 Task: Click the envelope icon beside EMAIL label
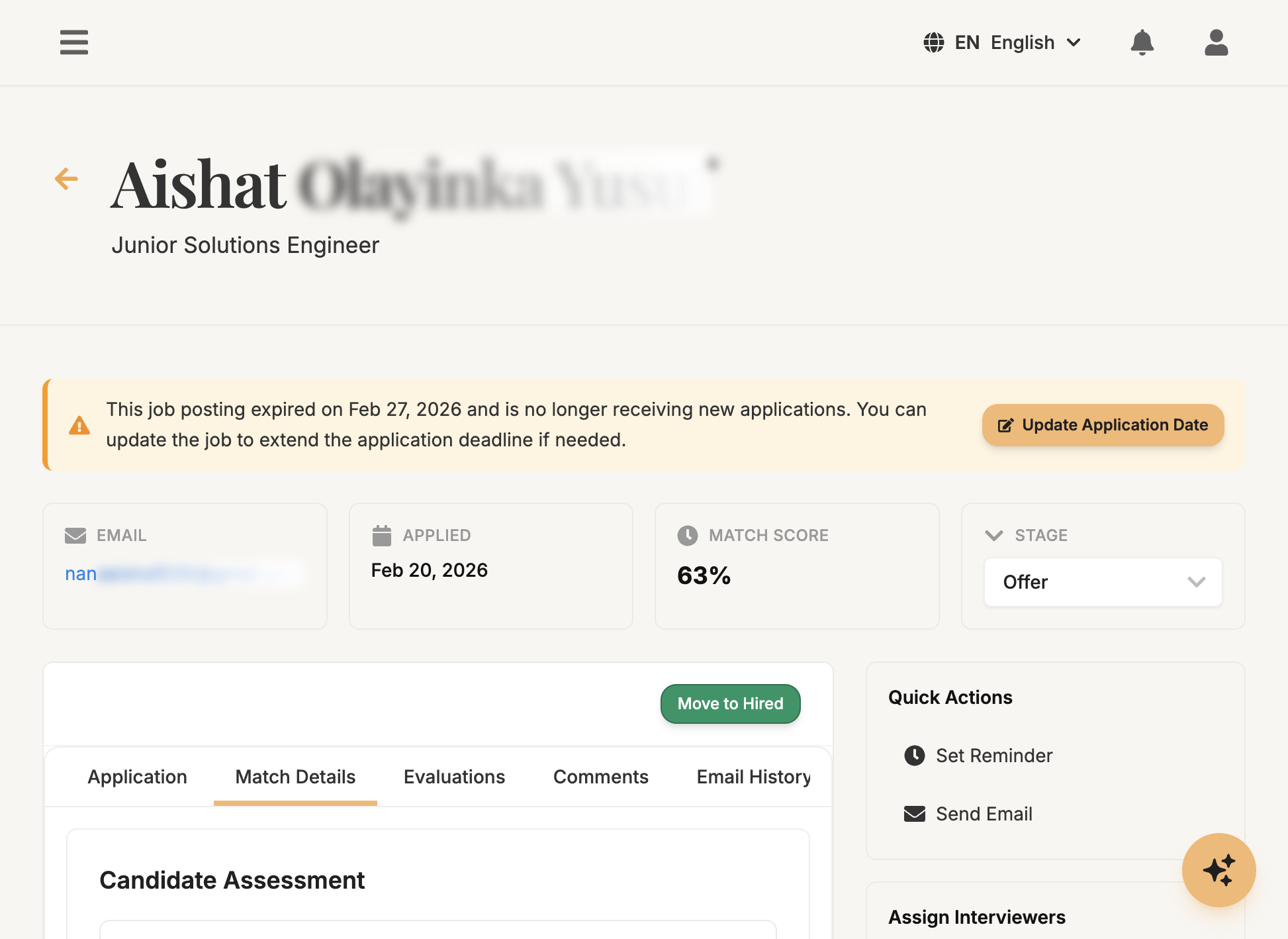click(x=75, y=535)
